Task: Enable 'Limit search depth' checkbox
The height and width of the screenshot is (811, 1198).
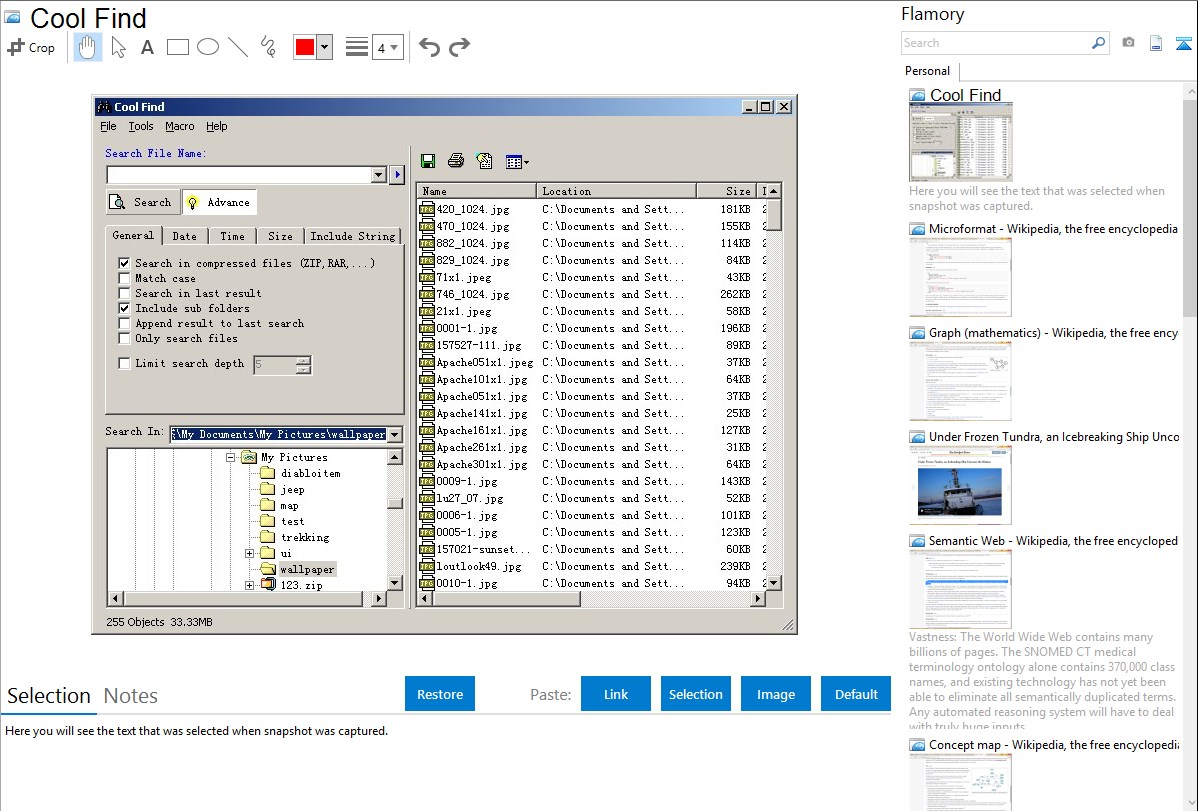Action: (125, 363)
